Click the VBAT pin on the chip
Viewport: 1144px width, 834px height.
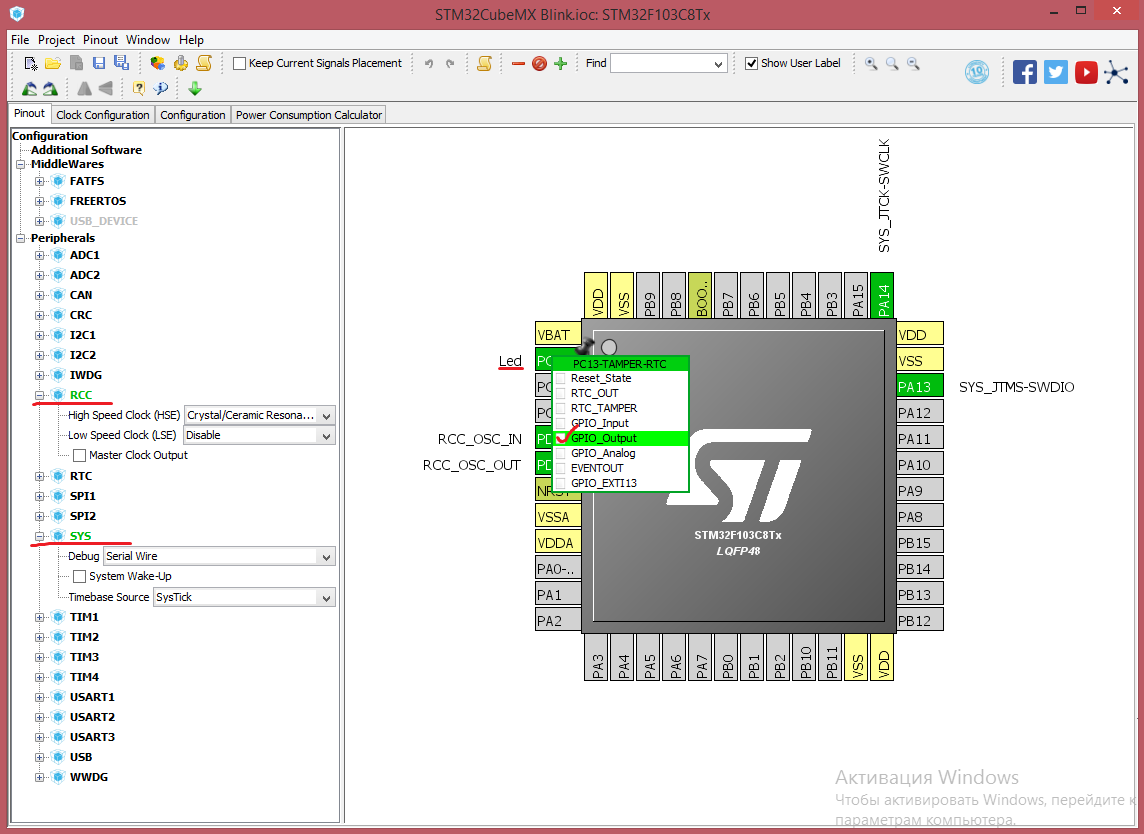point(558,335)
